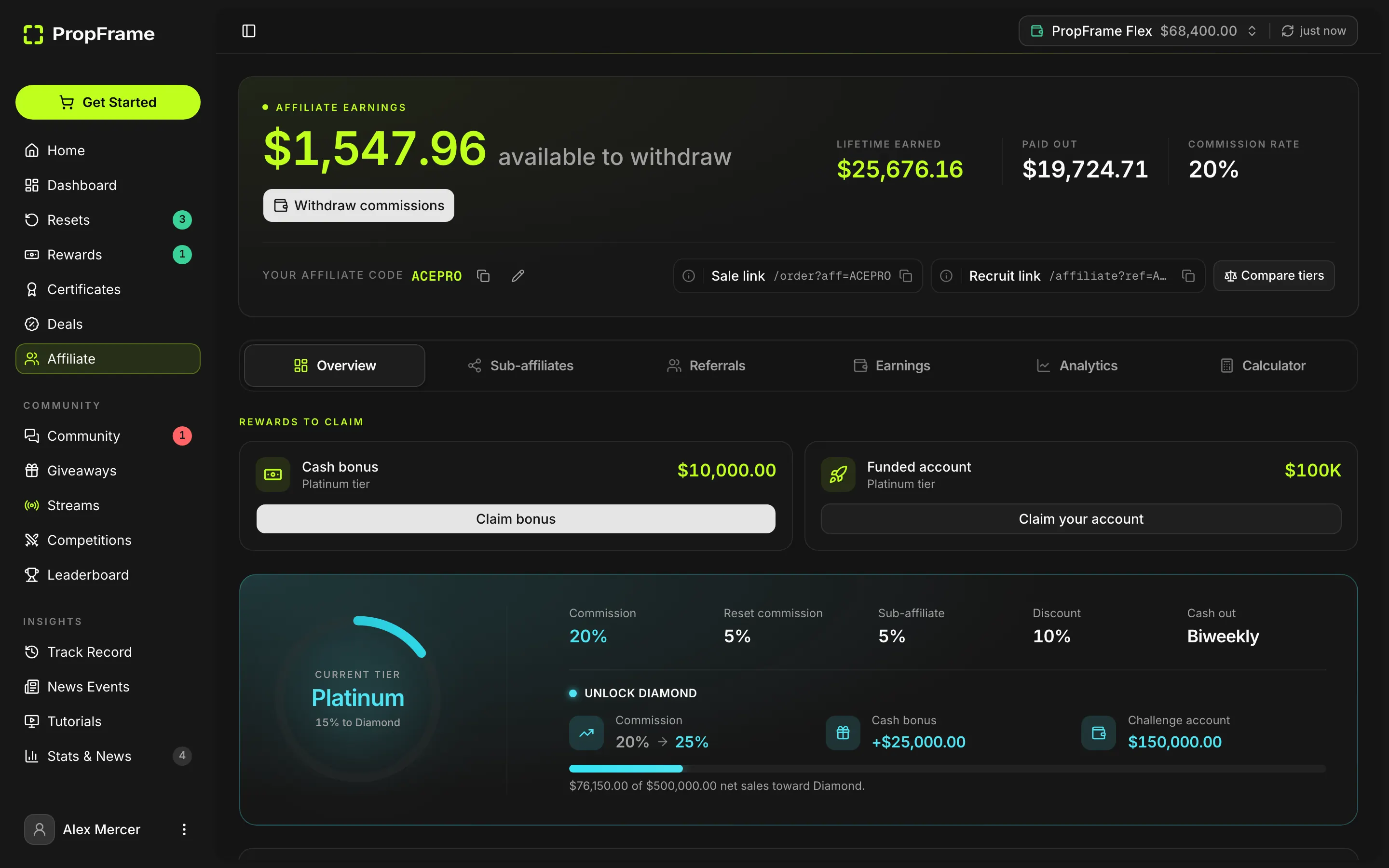
Task: Copy the Recruit link
Action: [1188, 276]
